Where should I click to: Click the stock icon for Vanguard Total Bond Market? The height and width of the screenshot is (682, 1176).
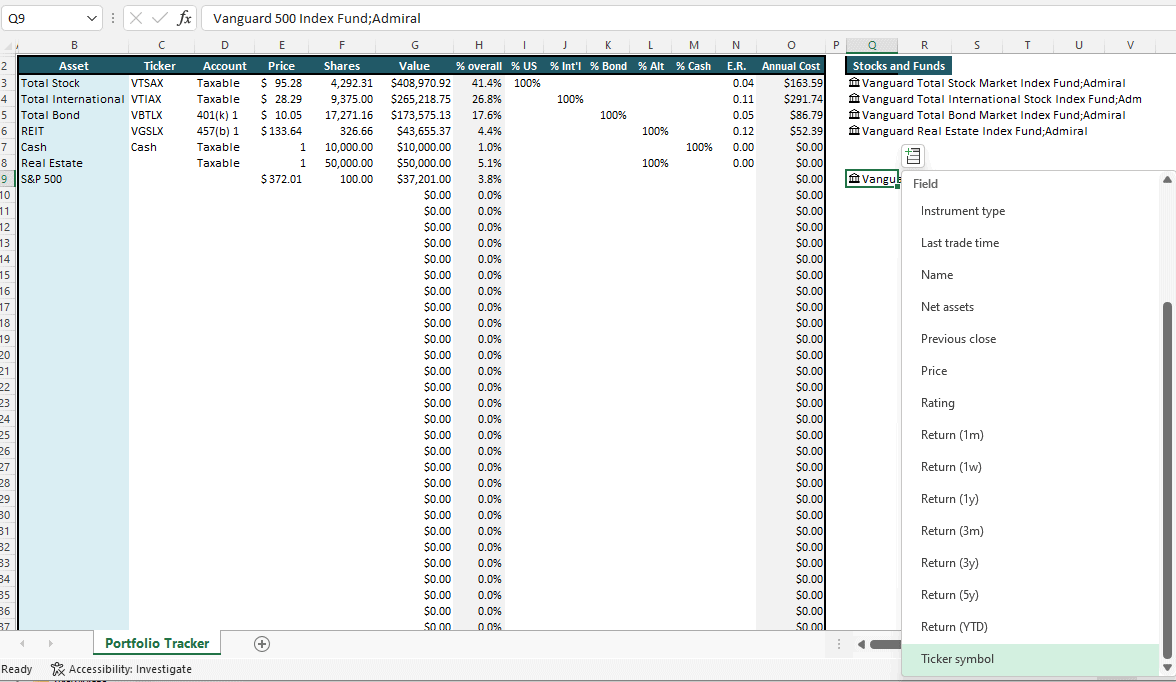click(x=854, y=115)
